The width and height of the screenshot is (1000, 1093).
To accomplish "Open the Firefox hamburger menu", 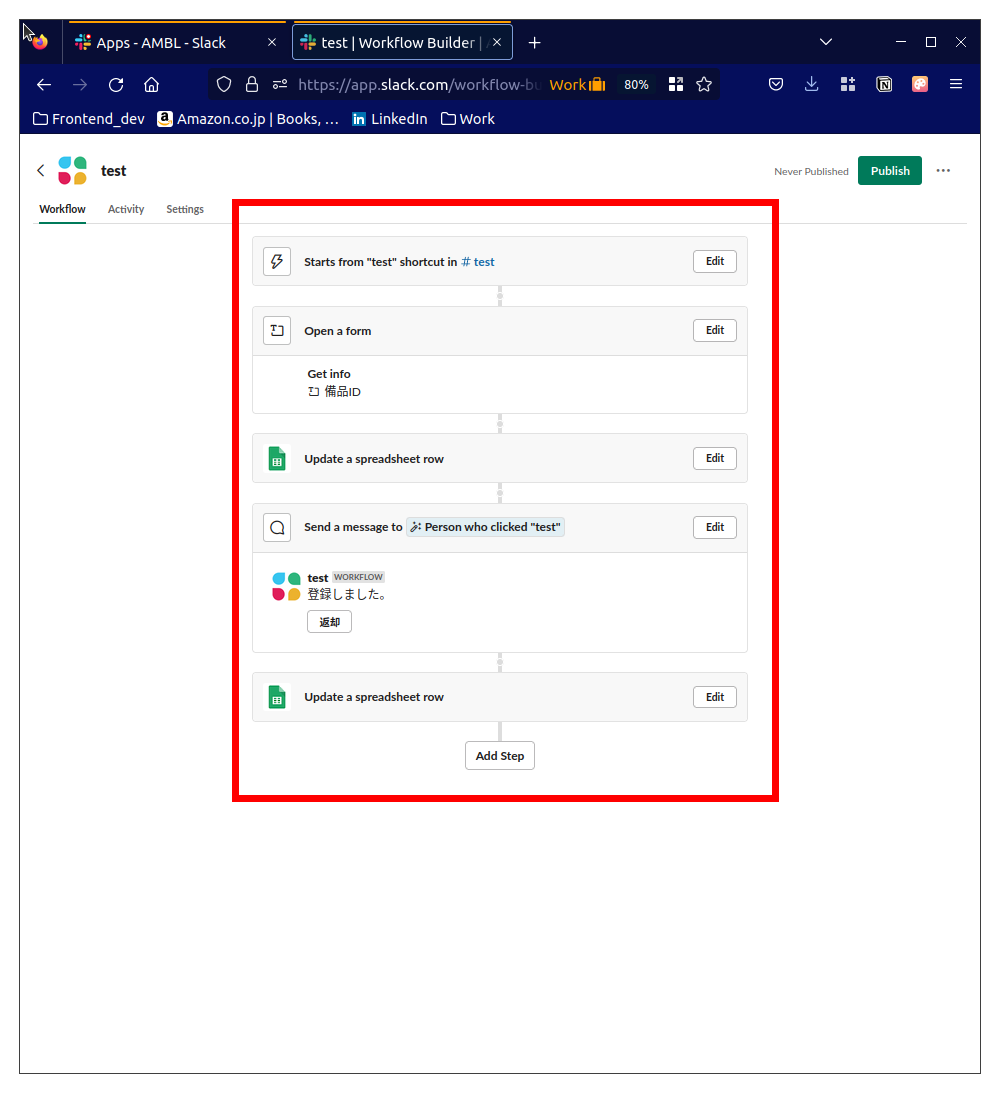I will click(x=956, y=84).
